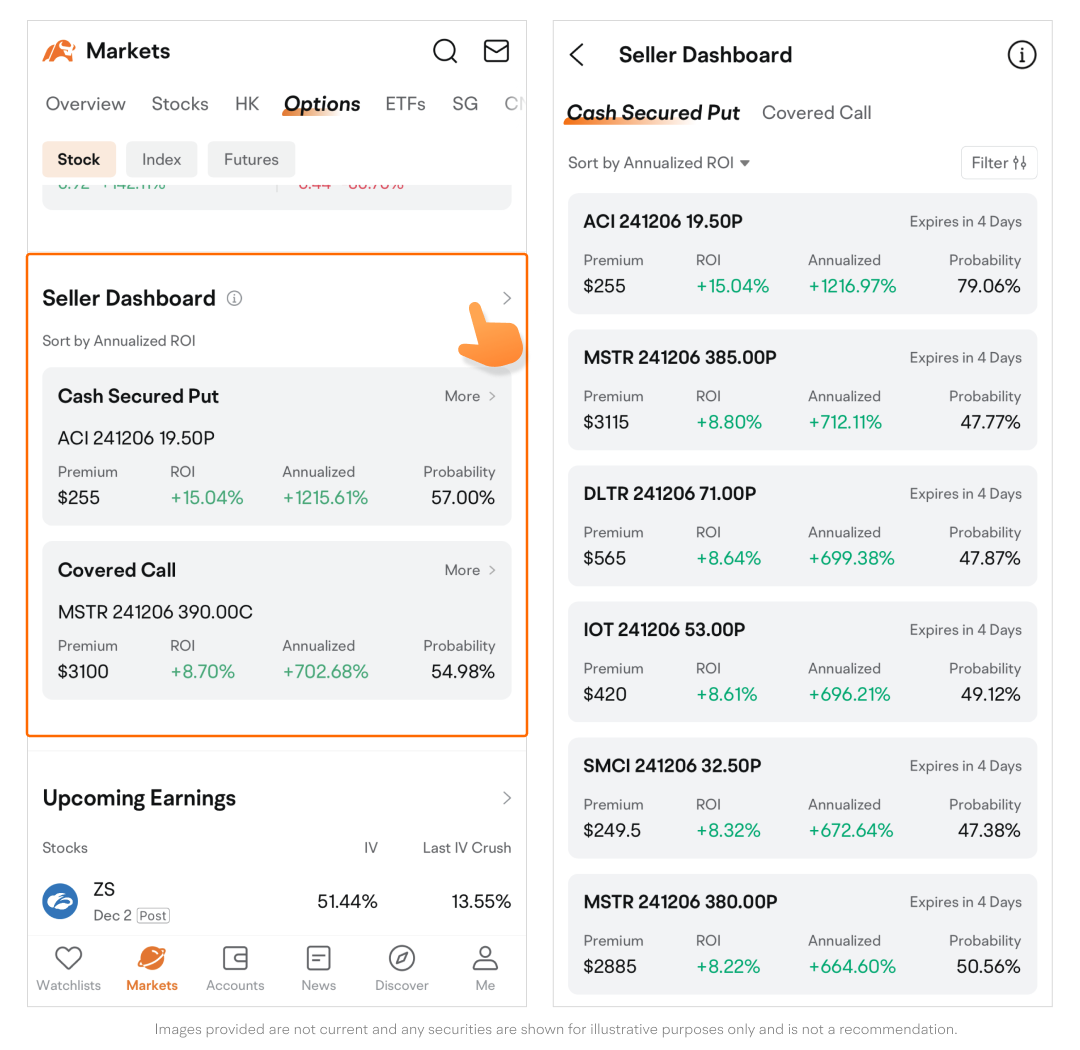Tap the Moomoo logo beside Markets
The image size is (1080, 1050).
59,51
